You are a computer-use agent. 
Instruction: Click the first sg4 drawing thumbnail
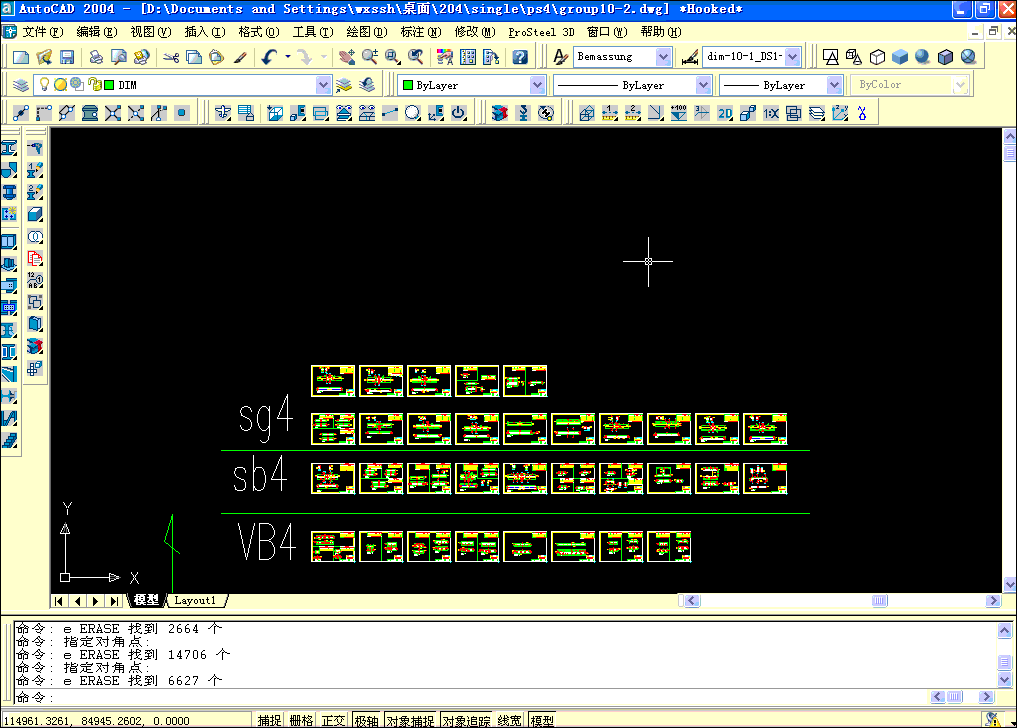[x=333, y=381]
